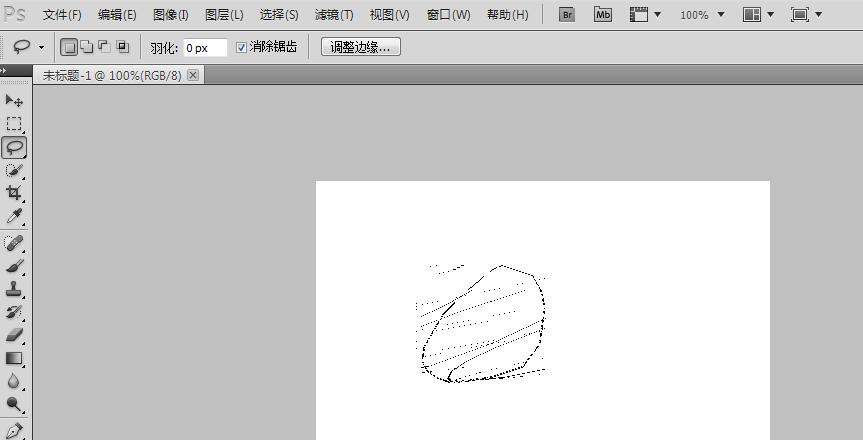The image size is (863, 440).
Task: Select the Move tool
Action: pos(14,101)
